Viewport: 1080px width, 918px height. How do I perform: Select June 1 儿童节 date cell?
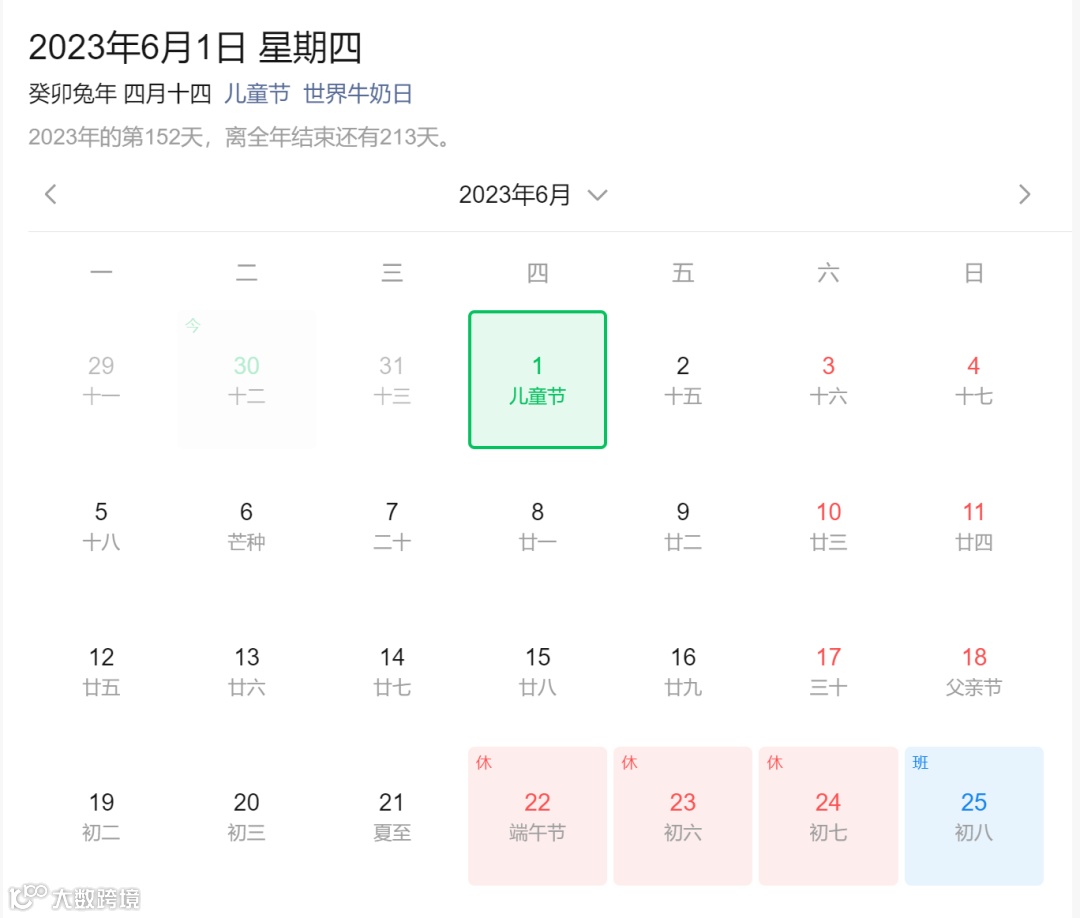[x=537, y=379]
